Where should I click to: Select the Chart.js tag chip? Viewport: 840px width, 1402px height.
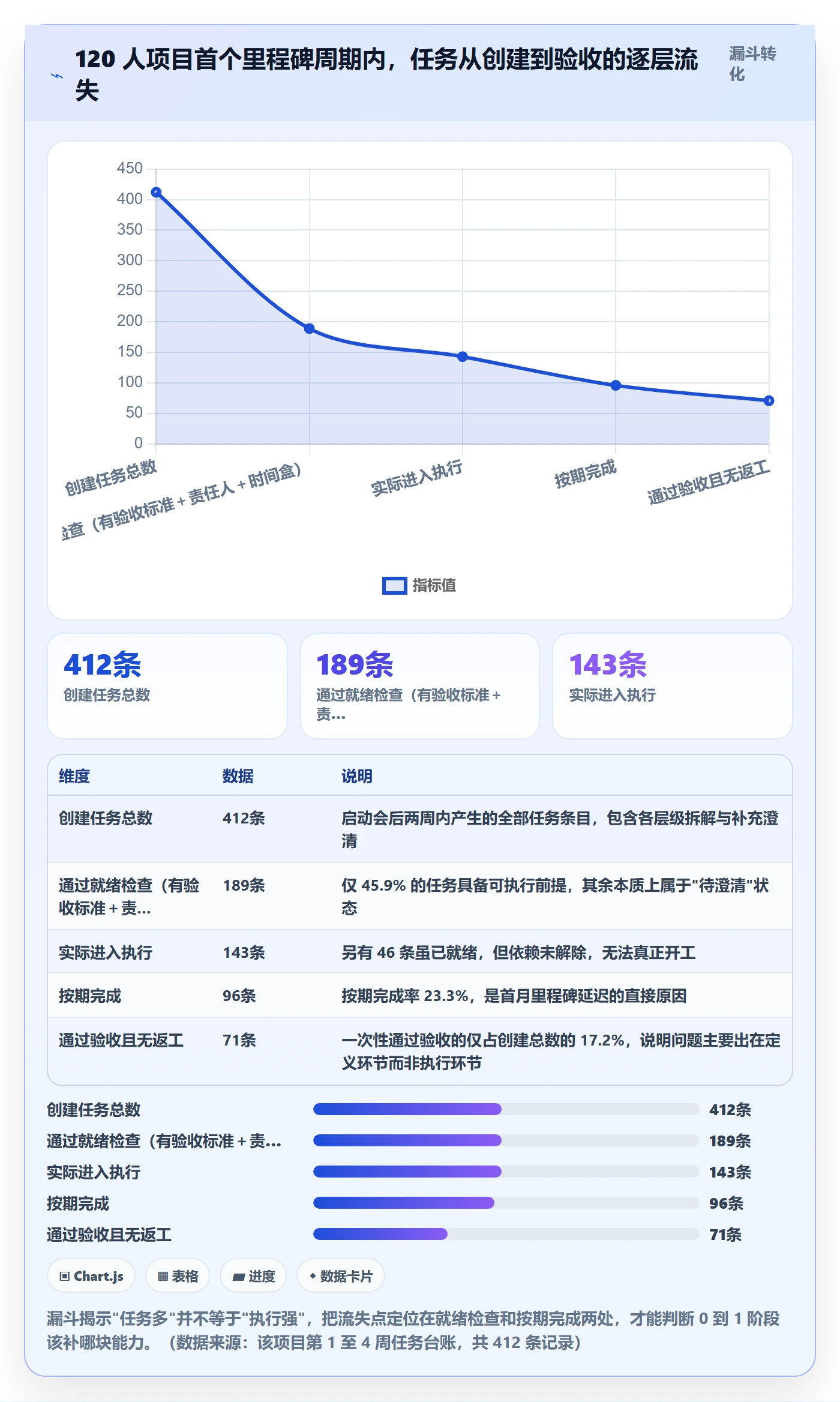coord(91,1277)
